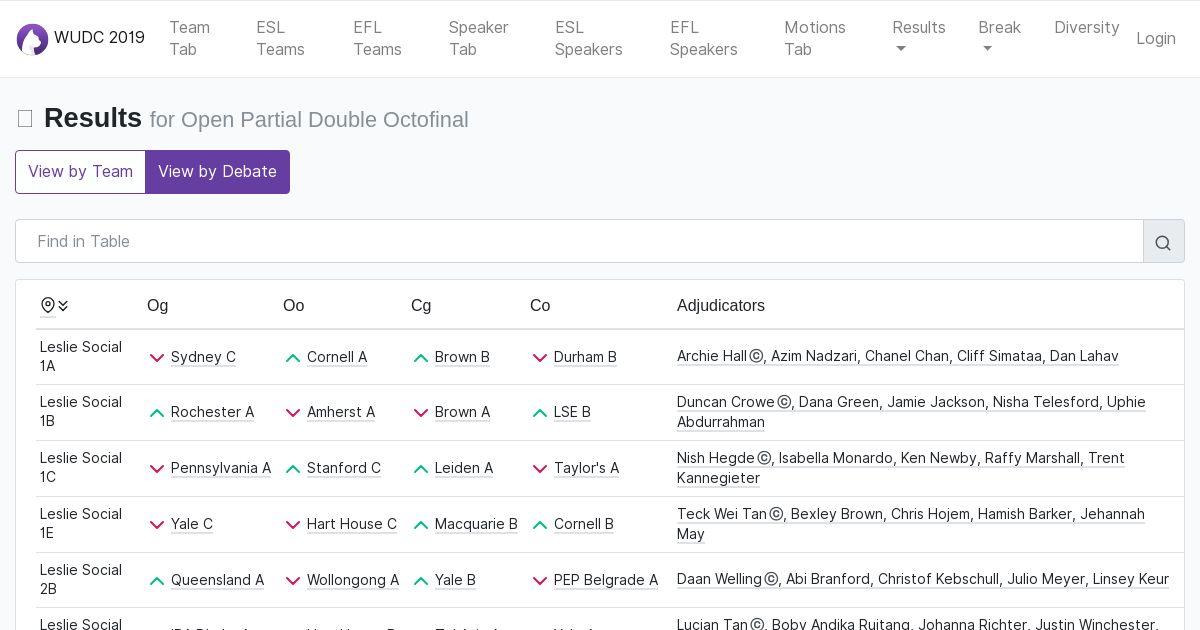Click green up arrow beside Queensland A
1200x630 pixels.
[157, 581]
